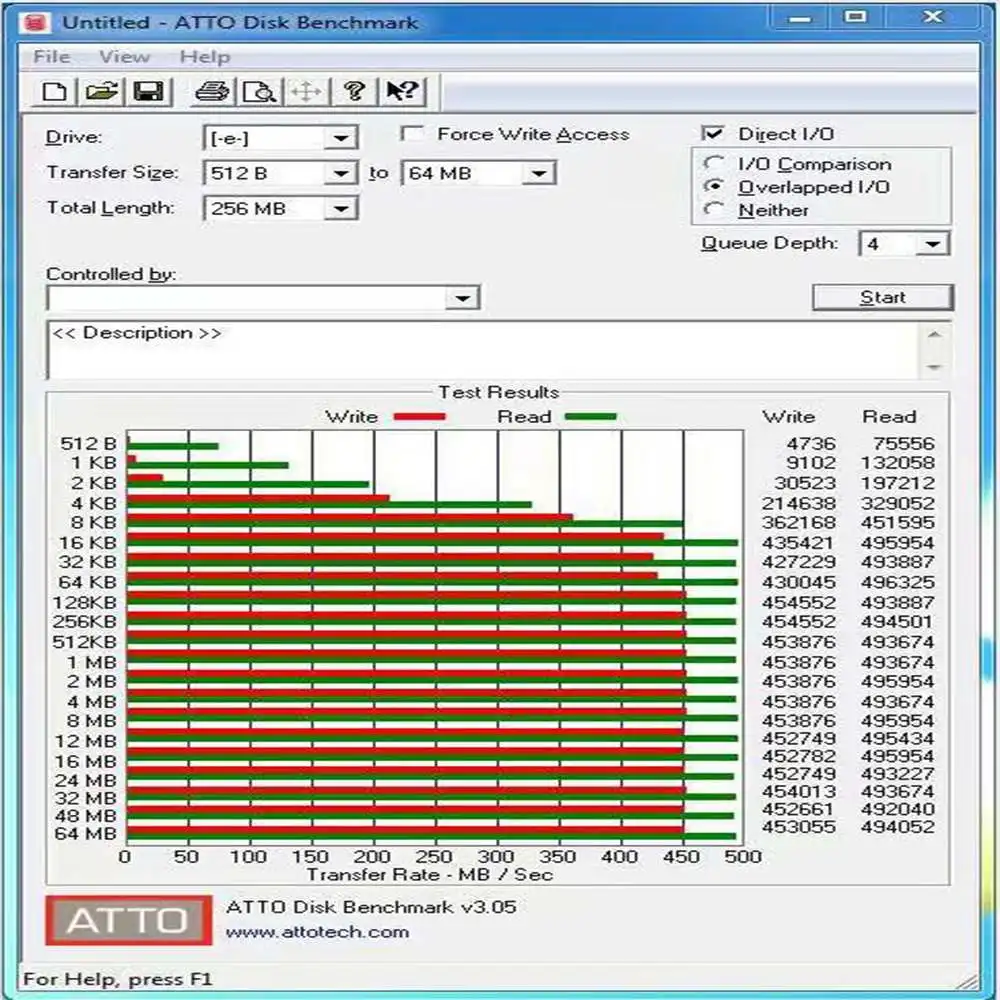Screen dimensions: 1000x1000
Task: Expand the Drive dropdown
Action: pos(341,138)
